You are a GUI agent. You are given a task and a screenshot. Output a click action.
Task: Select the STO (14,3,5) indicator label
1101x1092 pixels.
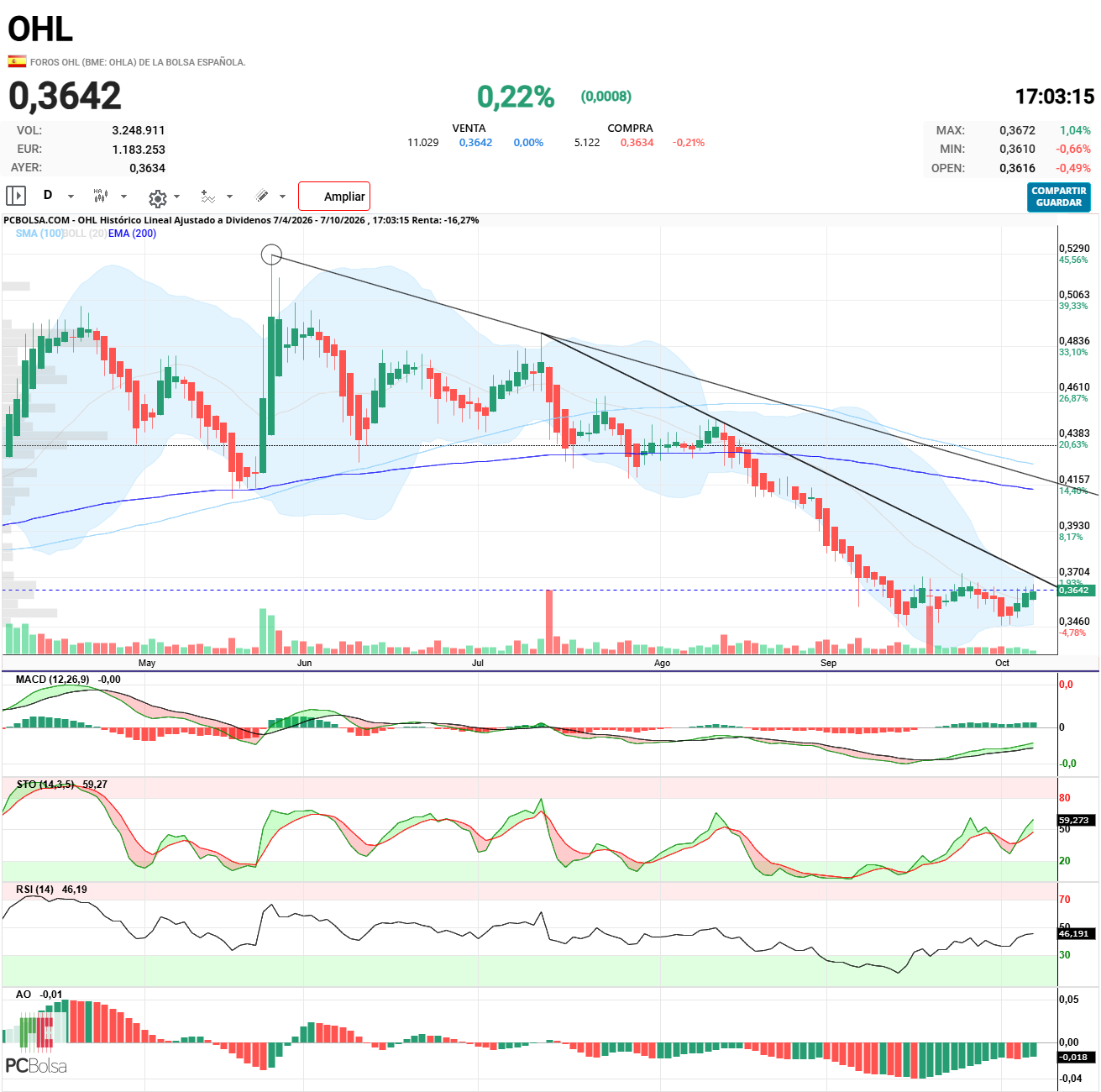click(45, 785)
